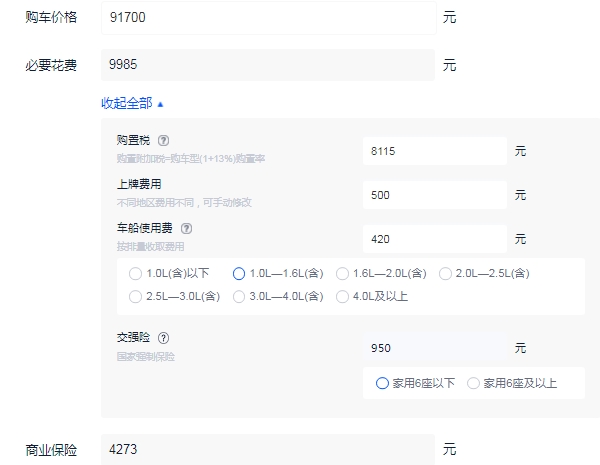600x465 pixels.
Task: Click the help icon beside 车船使用费
Action: [x=186, y=228]
